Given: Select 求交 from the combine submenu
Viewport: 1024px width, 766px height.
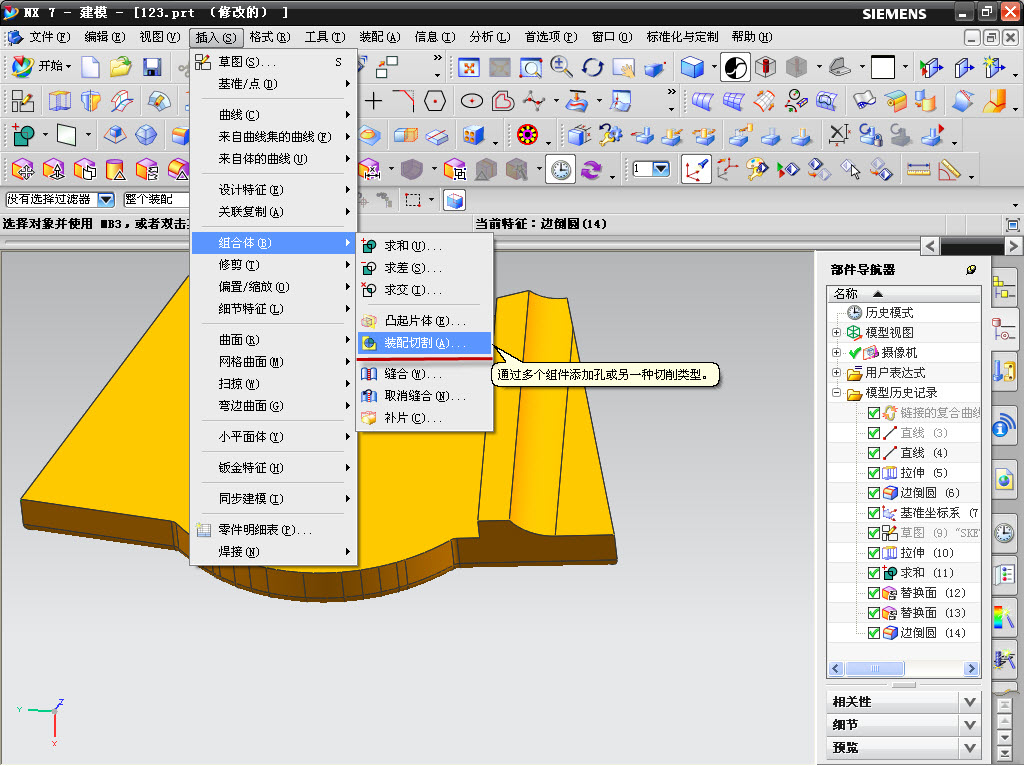Looking at the screenshot, I should [424, 289].
